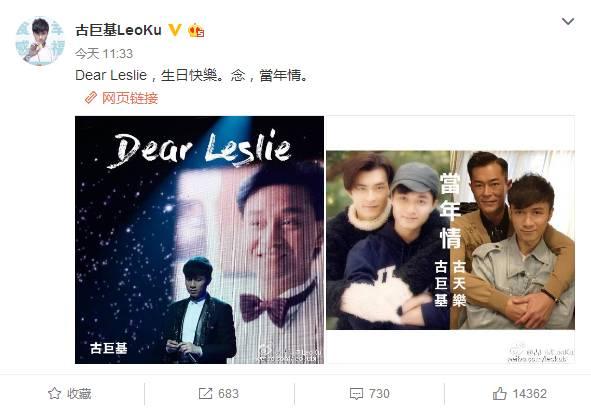The image size is (591, 410).
Task: Open the 网页链接 web link
Action: [x=130, y=98]
